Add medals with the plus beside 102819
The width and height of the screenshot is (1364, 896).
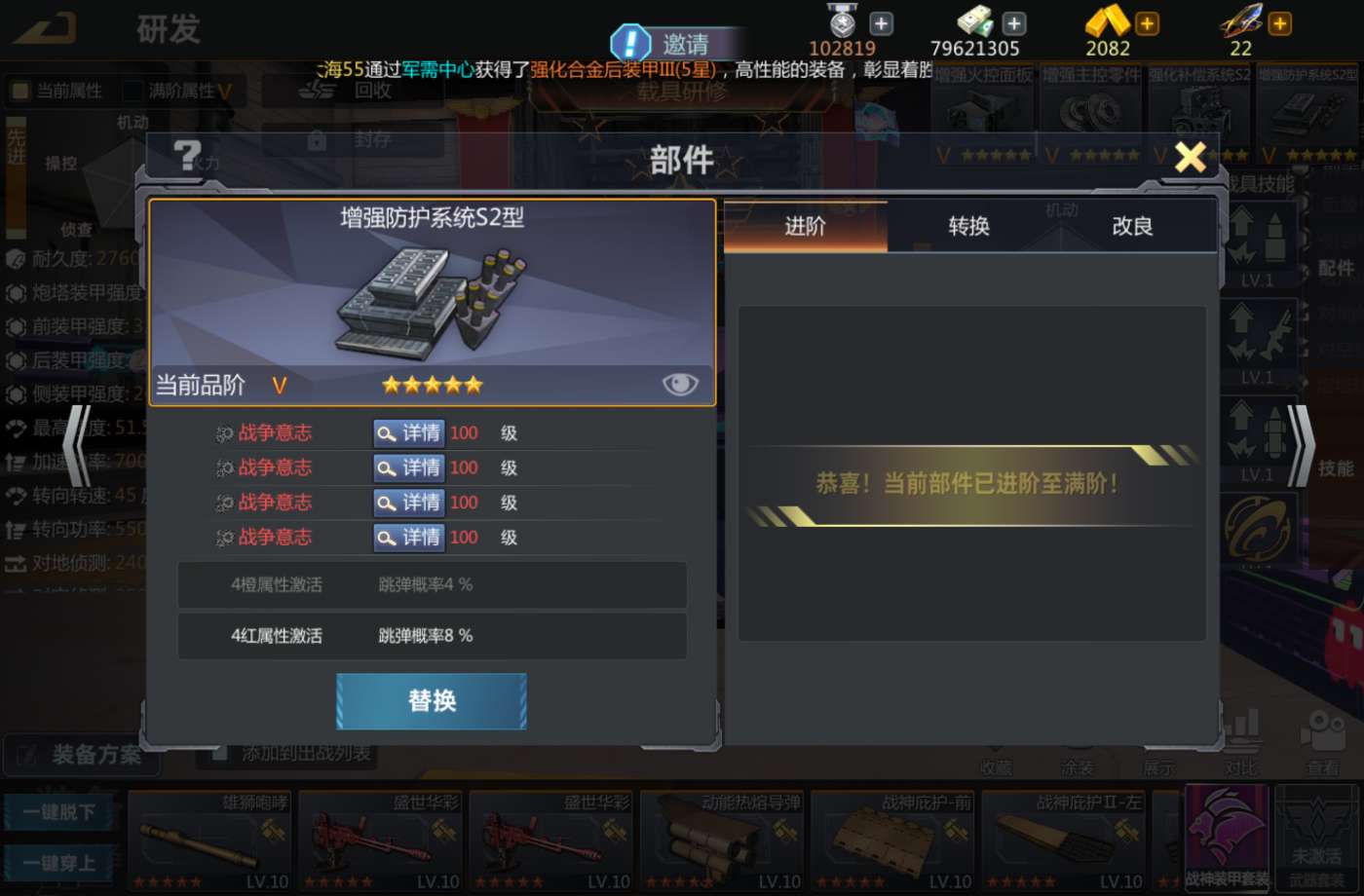pos(882,23)
